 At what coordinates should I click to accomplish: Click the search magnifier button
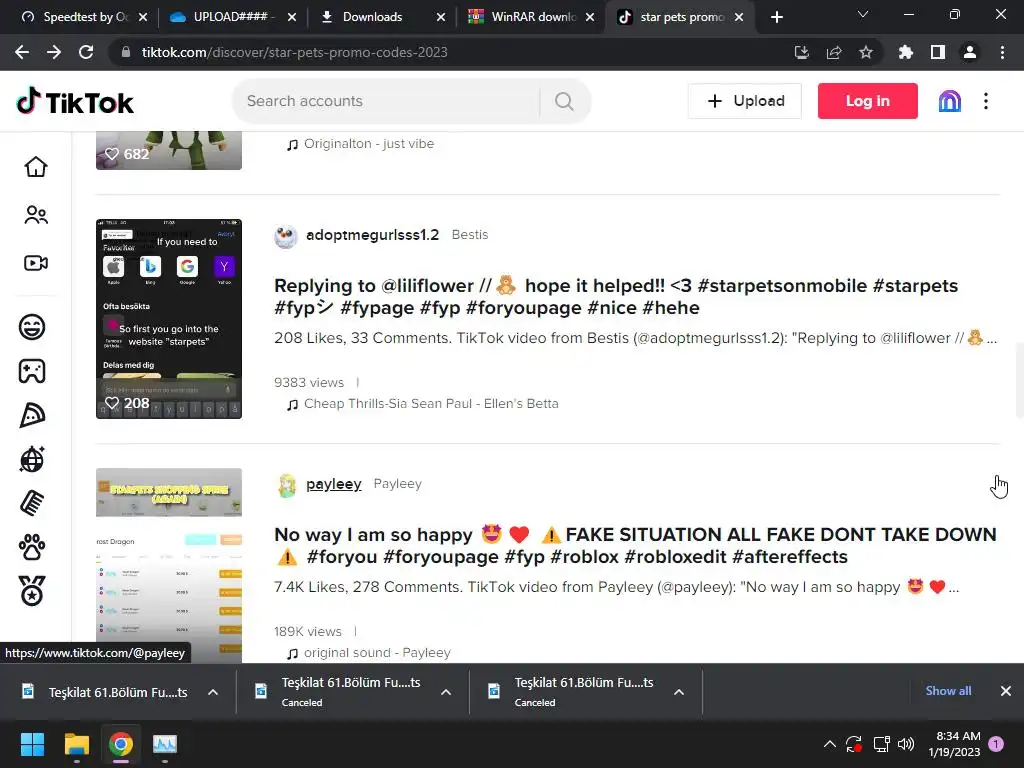[564, 101]
